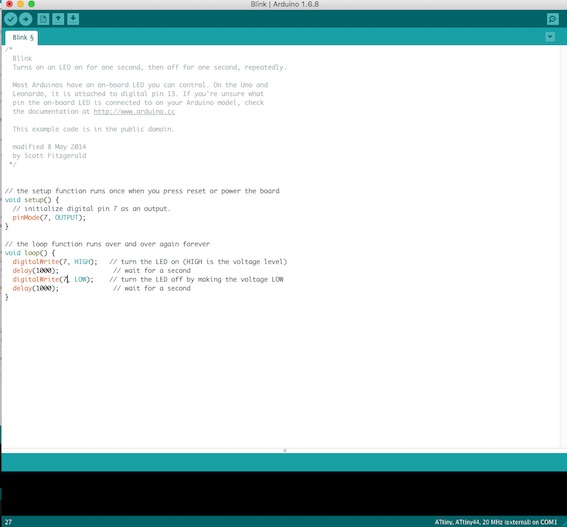
Task: Click the 'by Scott Fitzgerald' comment
Action: click(49, 156)
